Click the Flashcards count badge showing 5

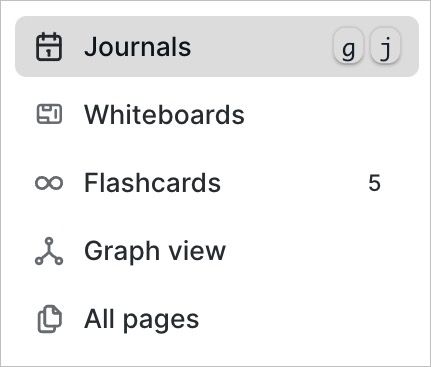(x=374, y=183)
